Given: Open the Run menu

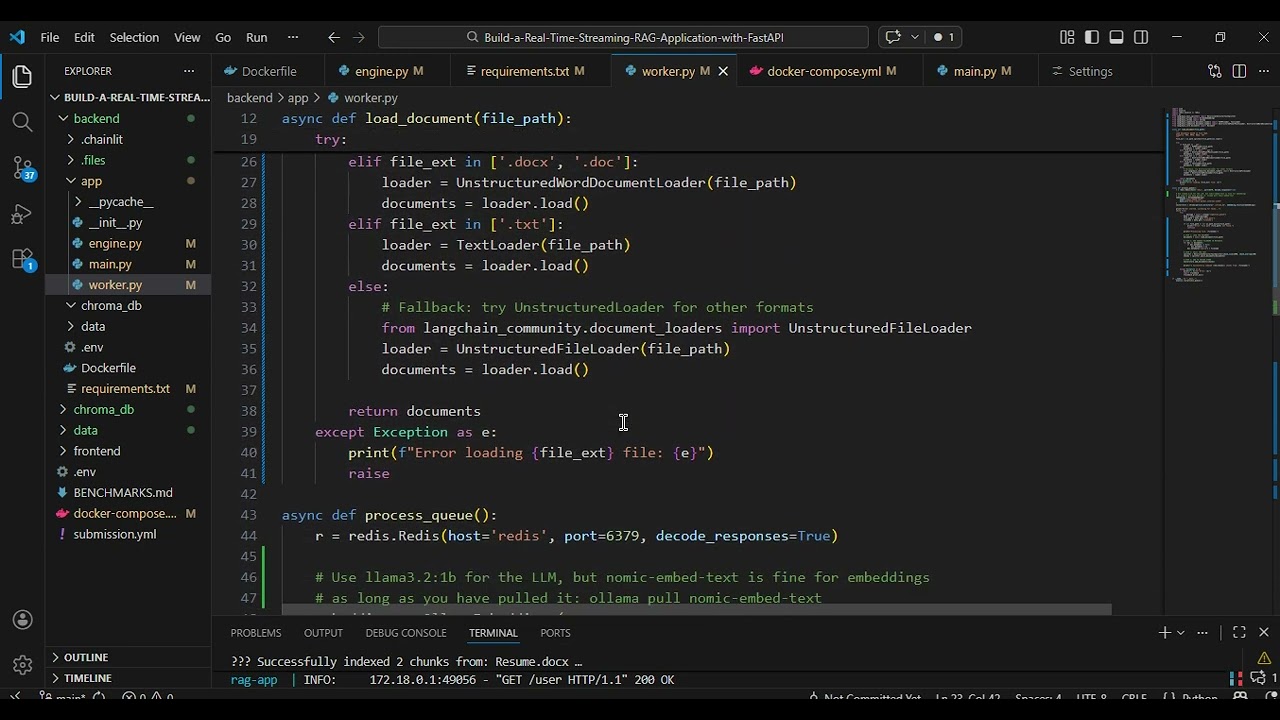Looking at the screenshot, I should point(257,37).
